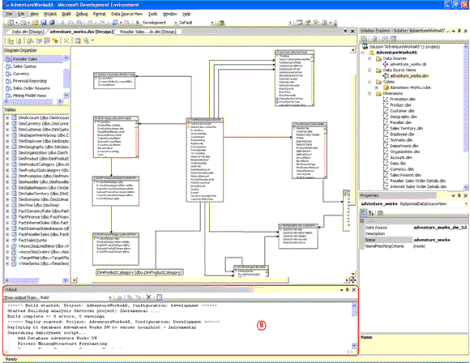Expand the DimAccount table node
470x363 pixels.
point(7,118)
